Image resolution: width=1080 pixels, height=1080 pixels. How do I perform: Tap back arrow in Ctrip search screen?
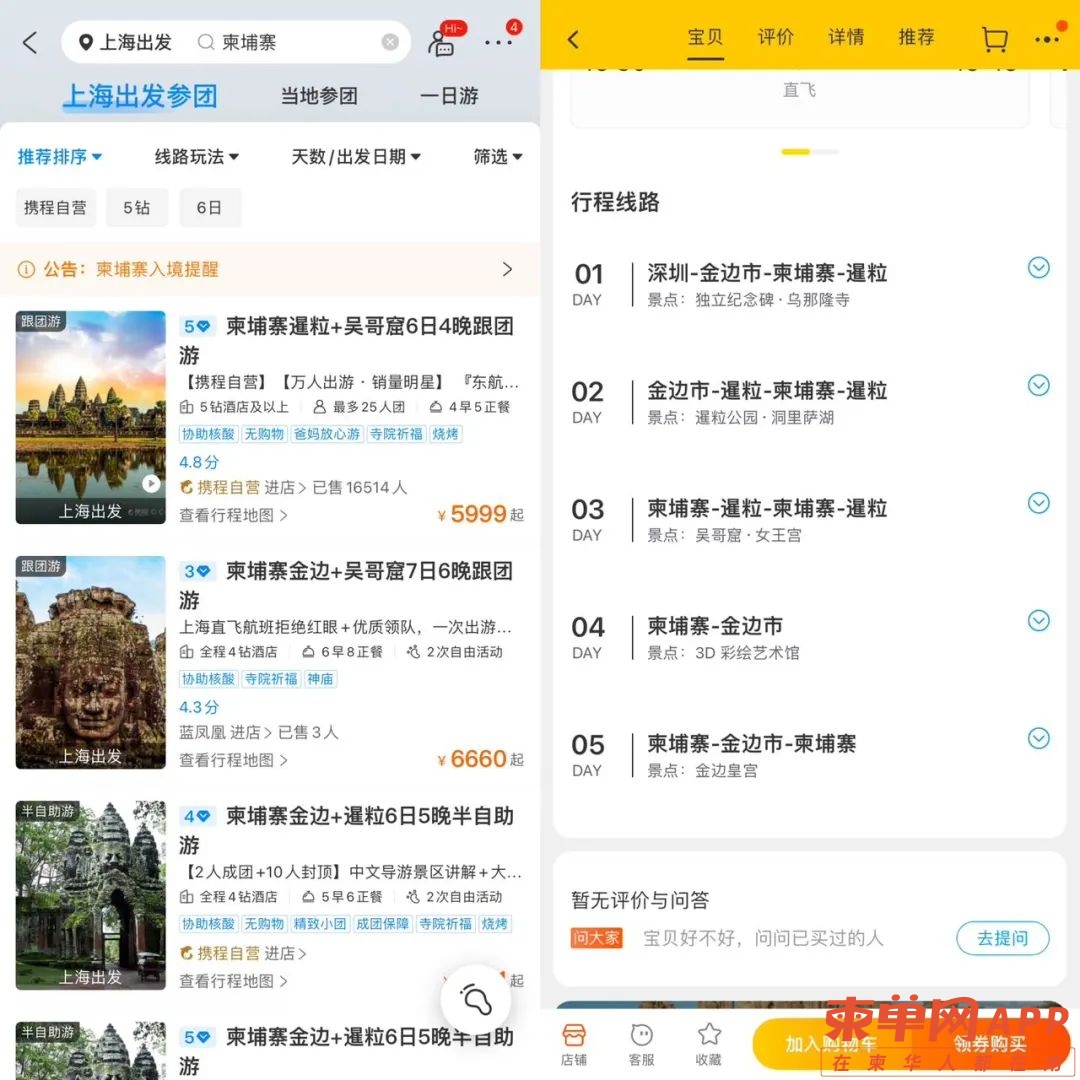click(x=30, y=43)
